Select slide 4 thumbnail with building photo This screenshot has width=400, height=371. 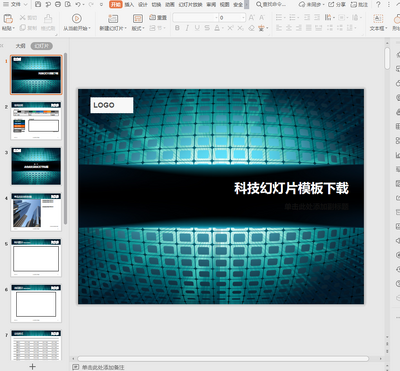point(36,212)
